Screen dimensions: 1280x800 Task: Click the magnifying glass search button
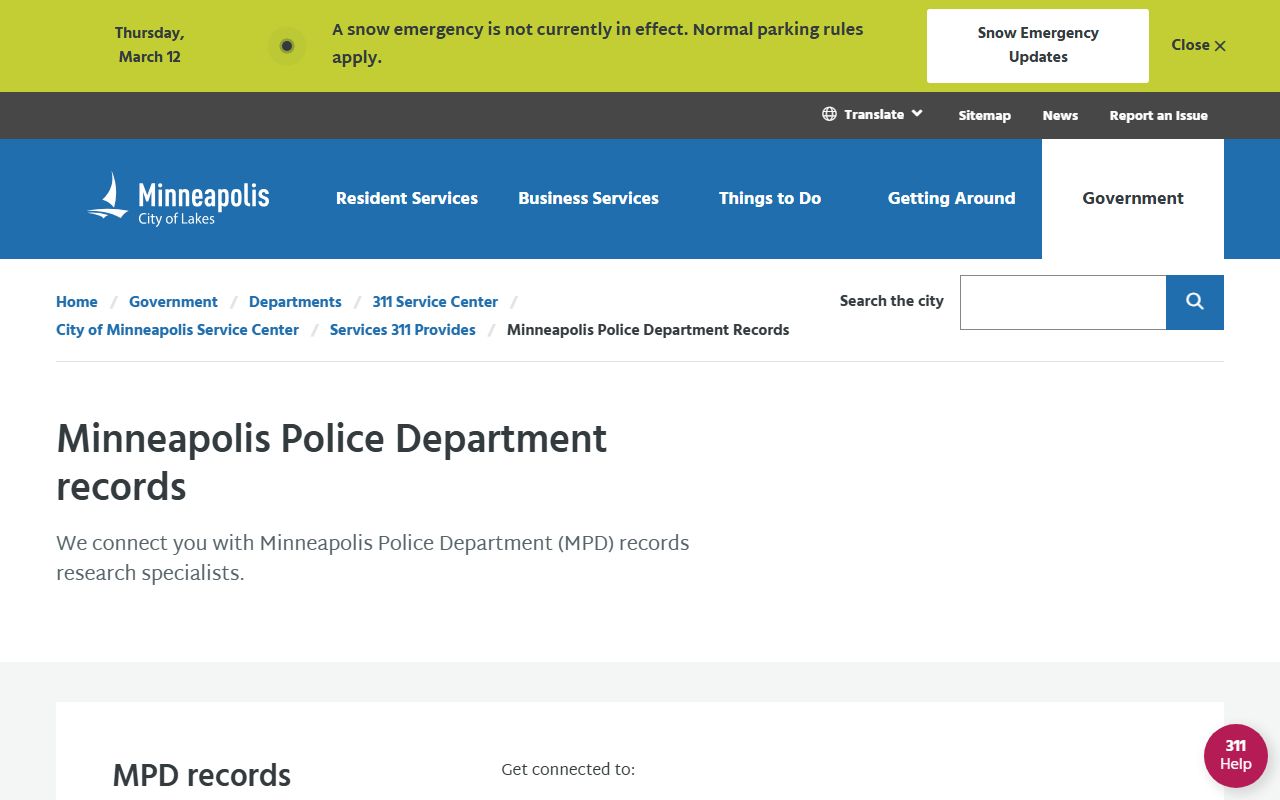click(x=1195, y=302)
